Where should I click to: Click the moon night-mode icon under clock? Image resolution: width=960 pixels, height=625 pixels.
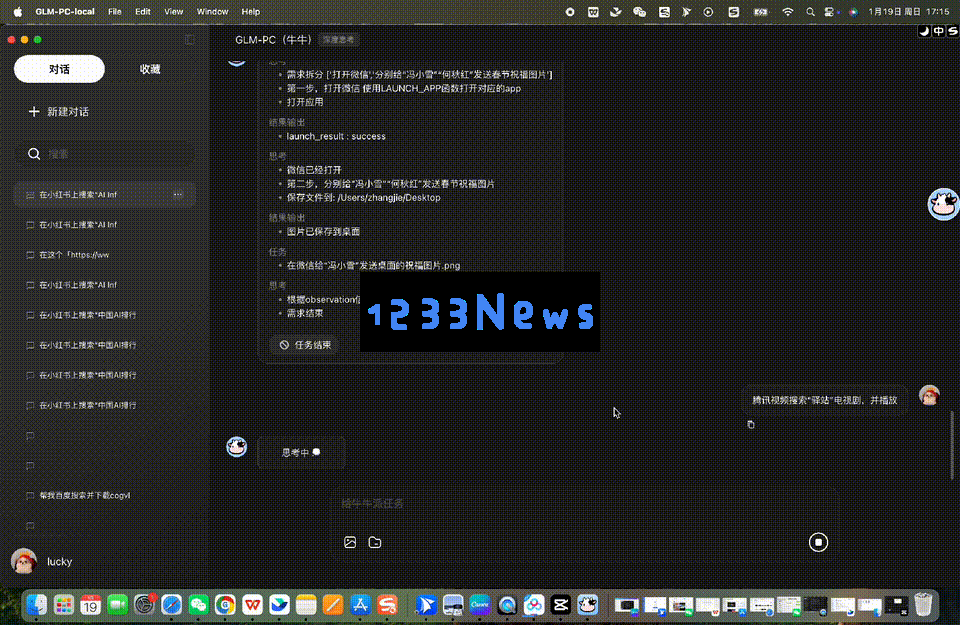[924, 31]
